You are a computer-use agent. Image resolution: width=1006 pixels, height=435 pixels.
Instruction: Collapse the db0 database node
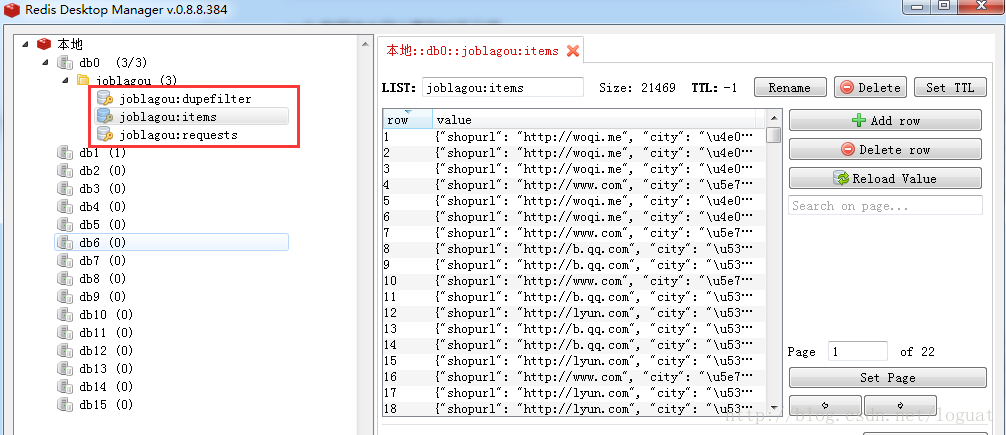click(x=45, y=62)
